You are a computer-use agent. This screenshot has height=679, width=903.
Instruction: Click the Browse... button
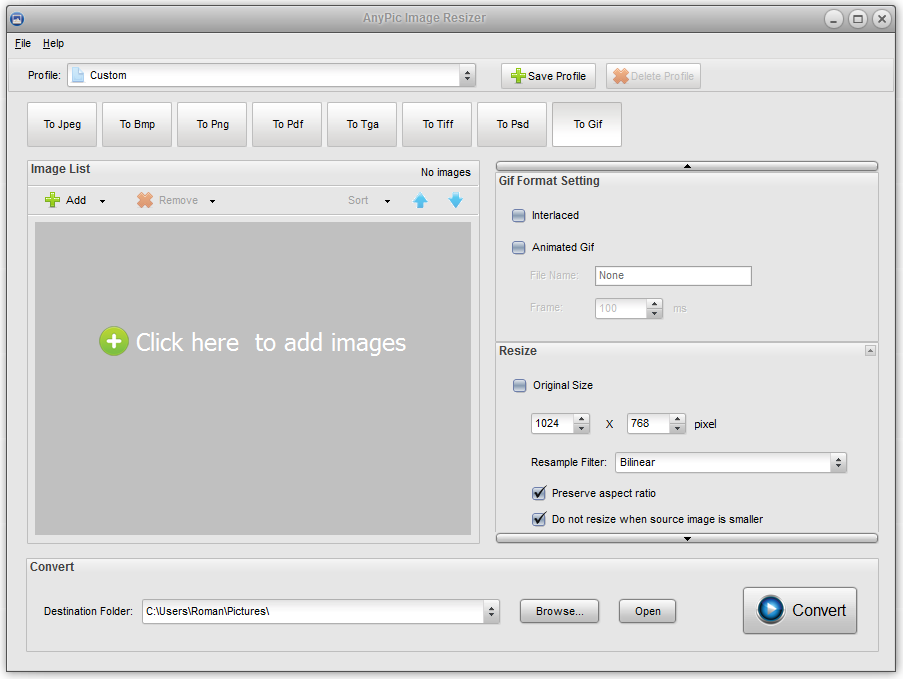point(559,611)
